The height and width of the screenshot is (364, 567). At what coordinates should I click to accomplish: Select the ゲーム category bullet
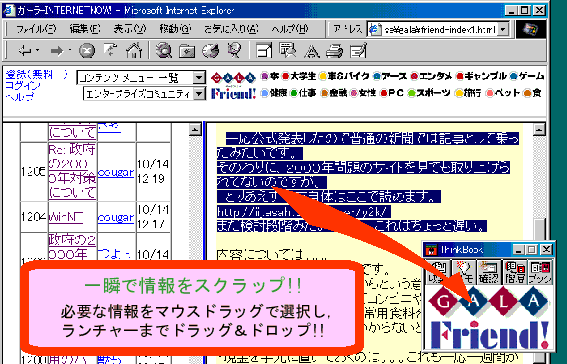(513, 76)
